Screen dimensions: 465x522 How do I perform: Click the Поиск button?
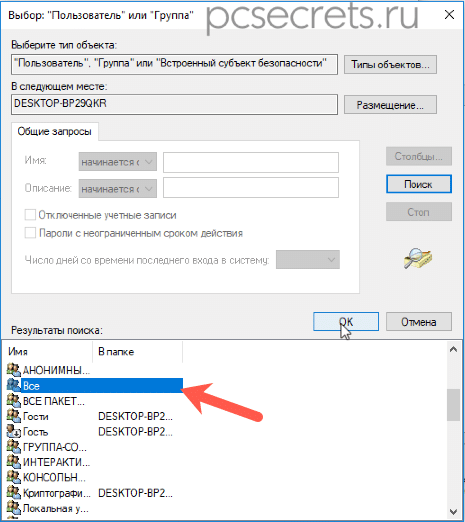pyautogui.click(x=419, y=184)
